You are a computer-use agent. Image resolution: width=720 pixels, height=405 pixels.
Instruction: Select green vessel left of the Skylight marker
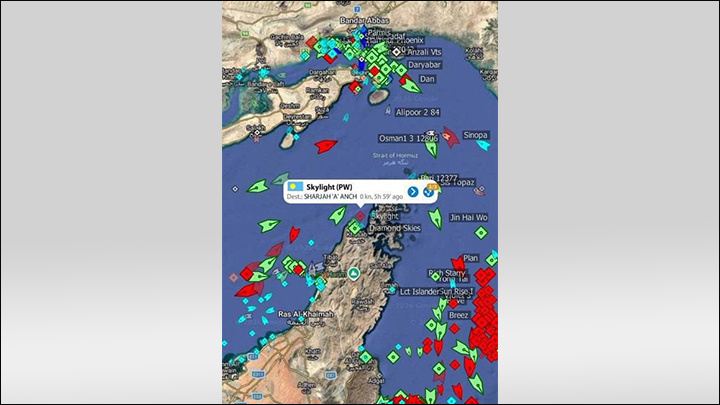[x=338, y=215]
